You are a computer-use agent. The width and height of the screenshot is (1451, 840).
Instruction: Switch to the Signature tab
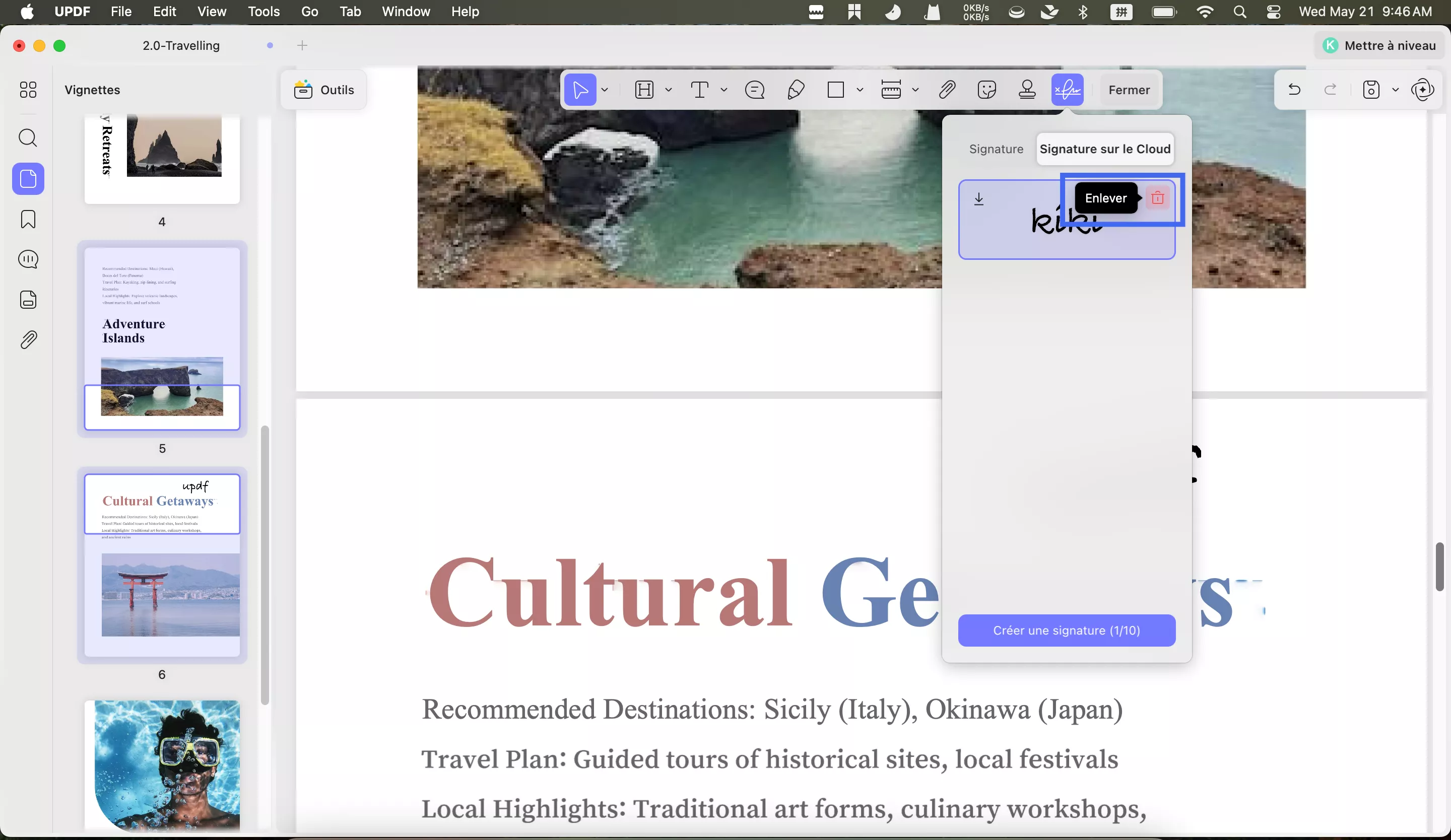(x=996, y=149)
